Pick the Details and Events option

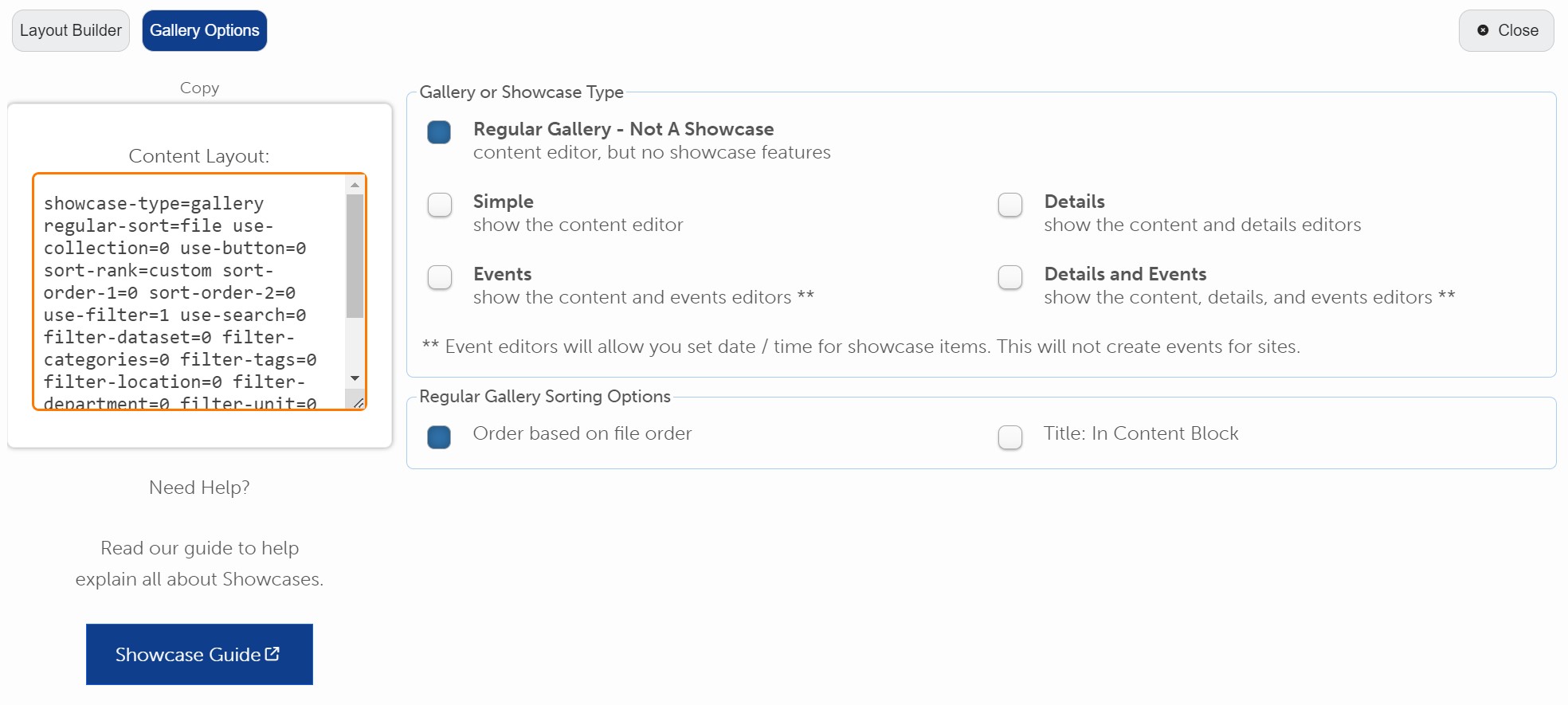click(1010, 277)
